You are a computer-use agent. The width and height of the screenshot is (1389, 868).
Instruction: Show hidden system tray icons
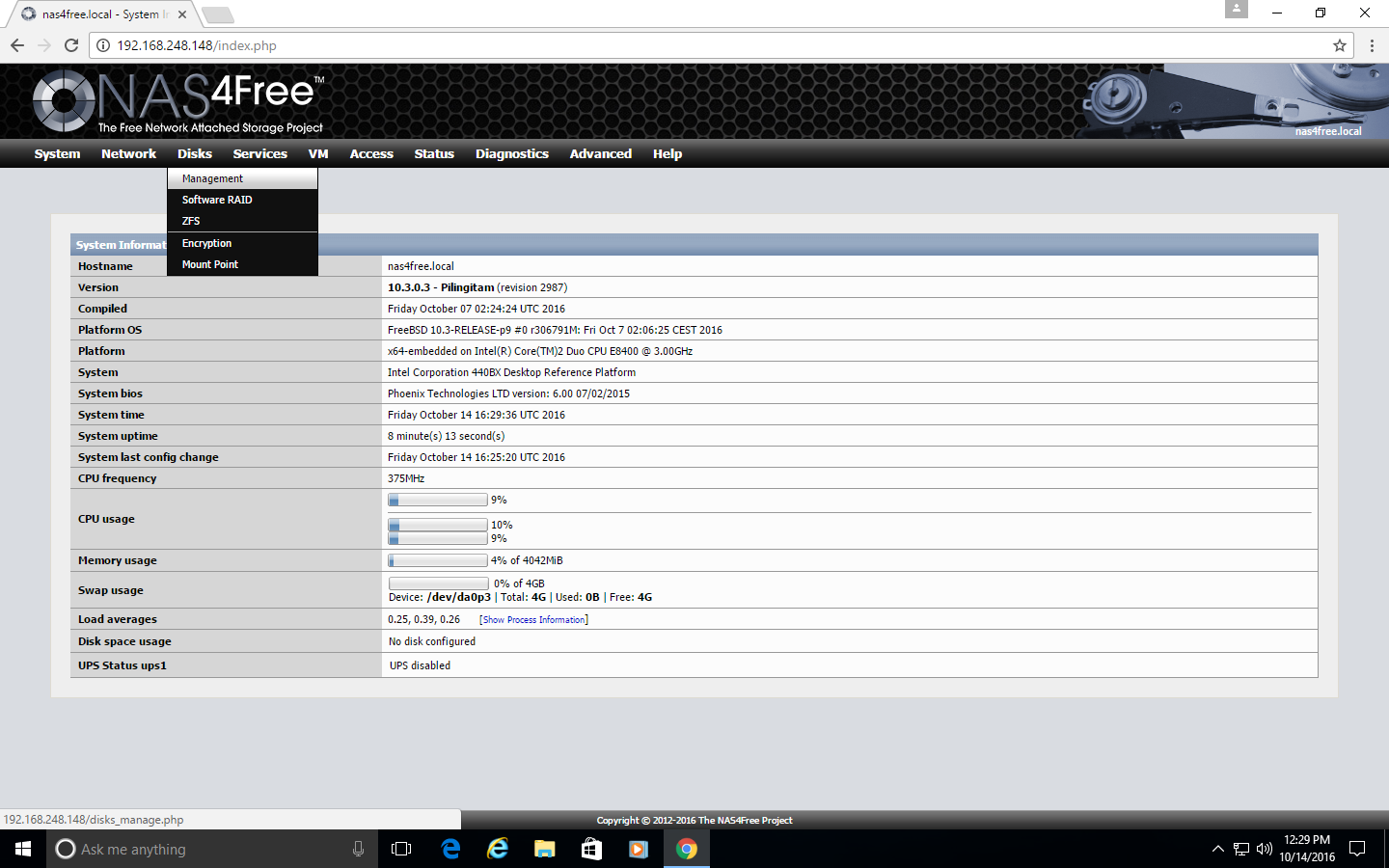coord(1217,849)
